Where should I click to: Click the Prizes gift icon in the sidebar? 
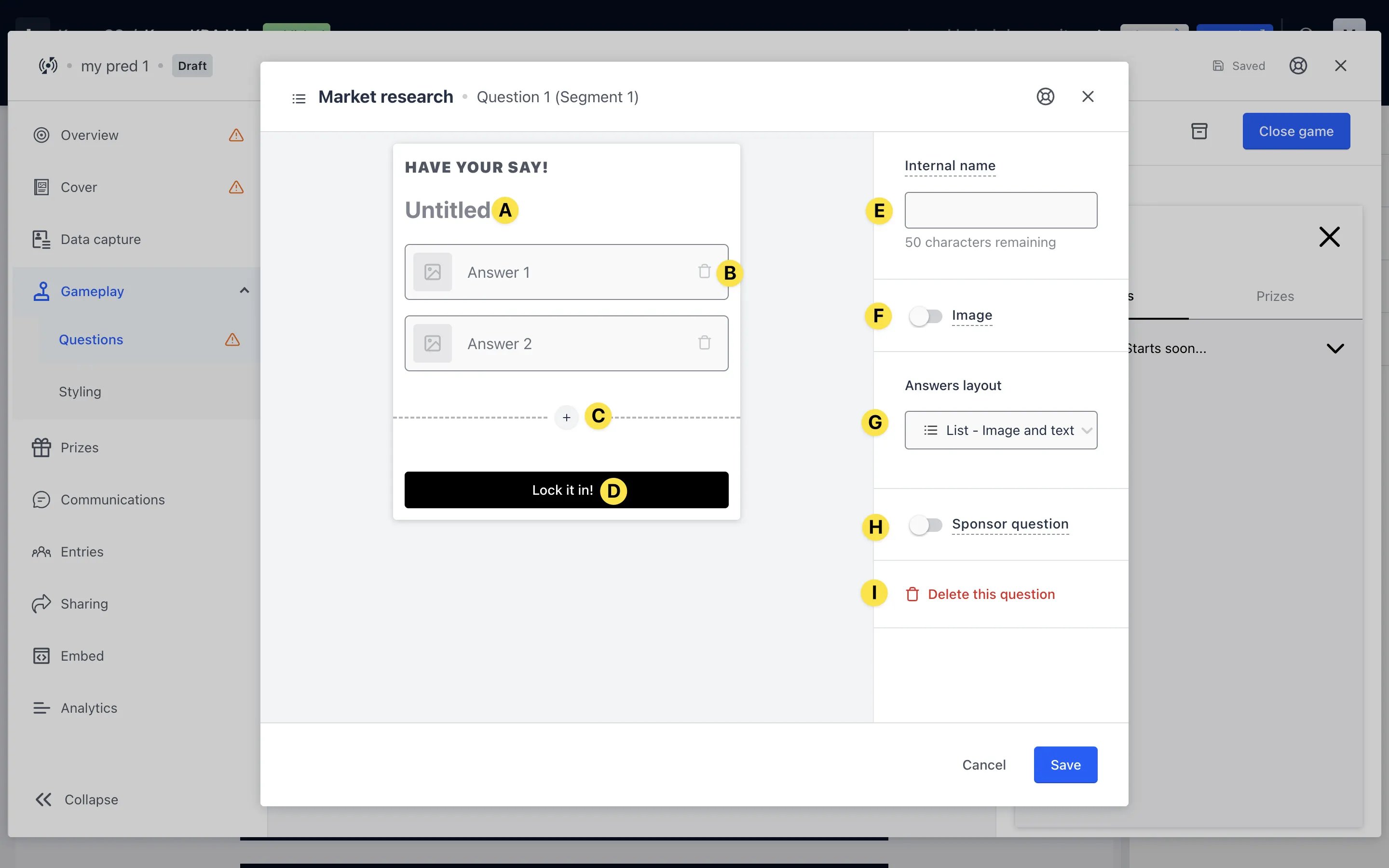(x=41, y=447)
